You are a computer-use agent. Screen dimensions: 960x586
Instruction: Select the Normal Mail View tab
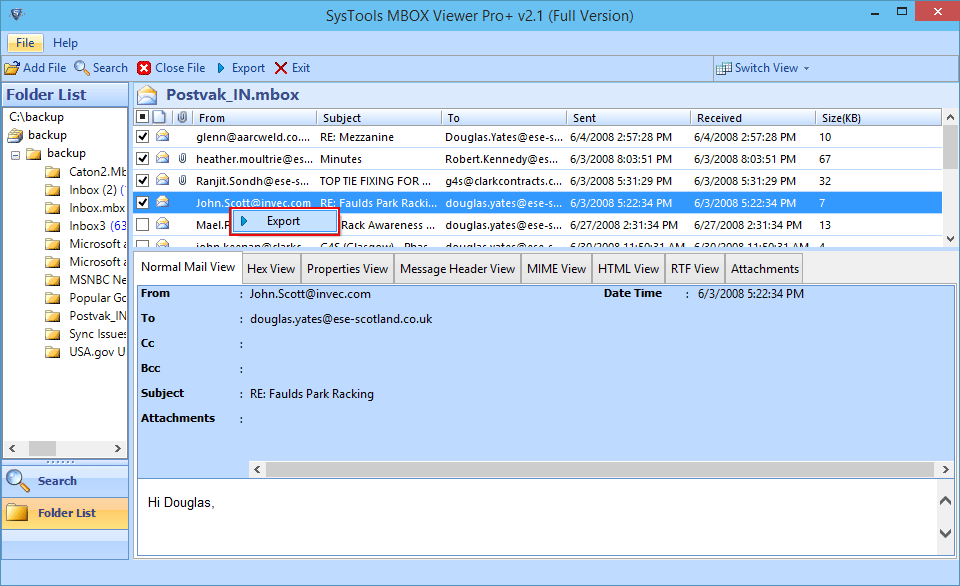point(188,267)
